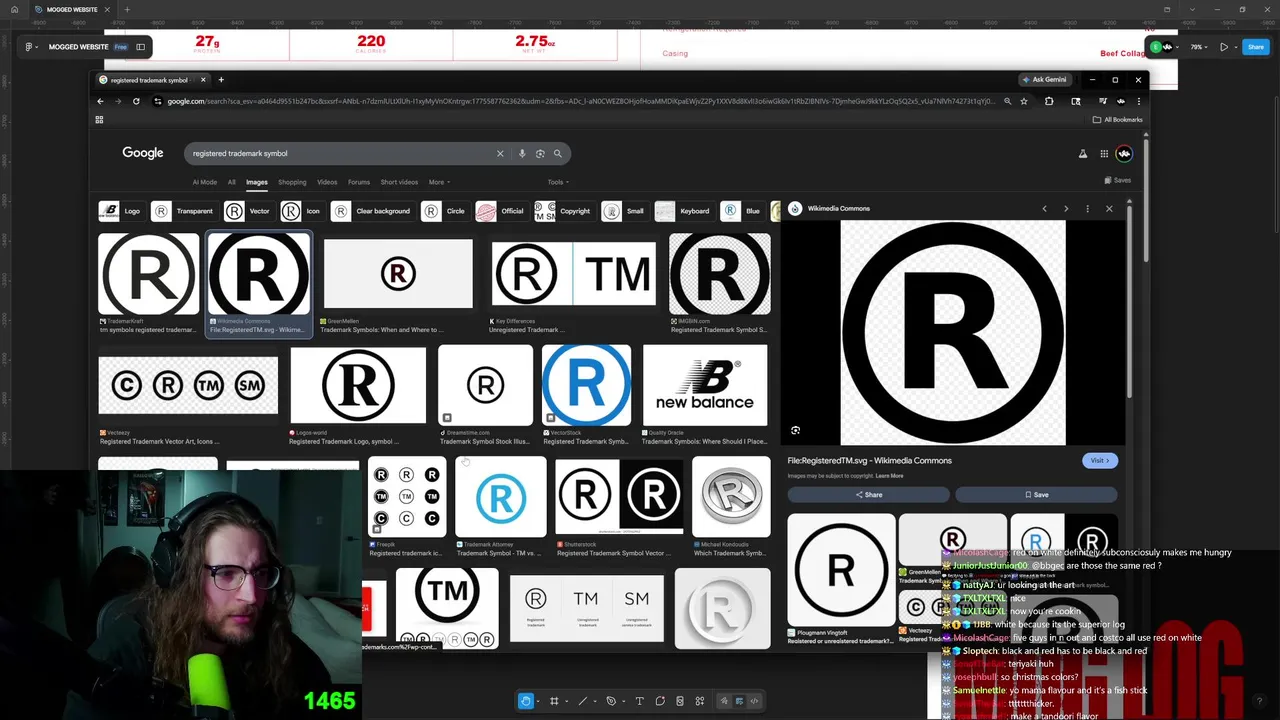Clear the Google search text
Screen dimensions: 1280x720
coord(500,153)
